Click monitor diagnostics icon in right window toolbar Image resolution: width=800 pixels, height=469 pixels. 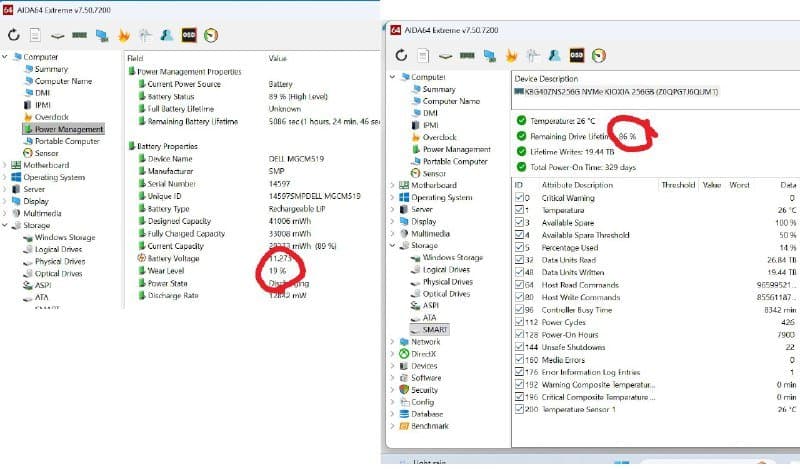click(x=489, y=56)
